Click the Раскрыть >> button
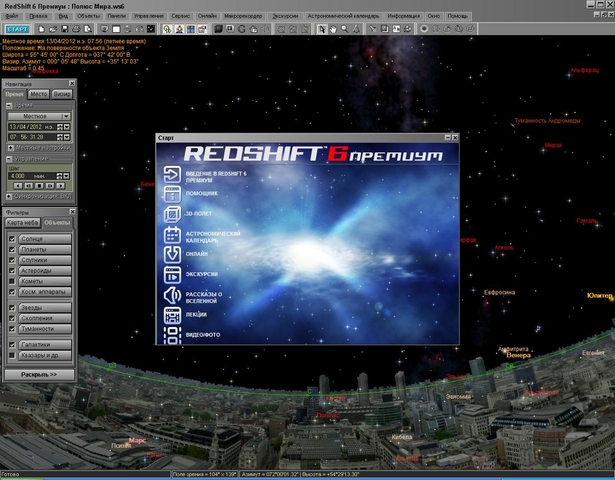 pos(38,373)
